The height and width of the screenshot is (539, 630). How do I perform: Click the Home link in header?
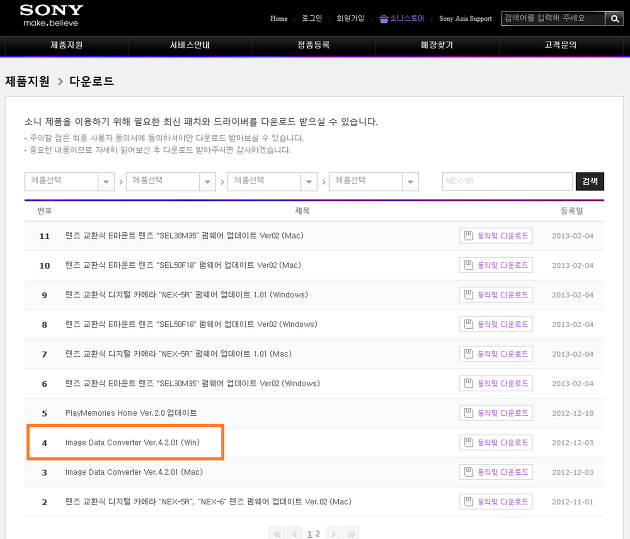click(279, 18)
